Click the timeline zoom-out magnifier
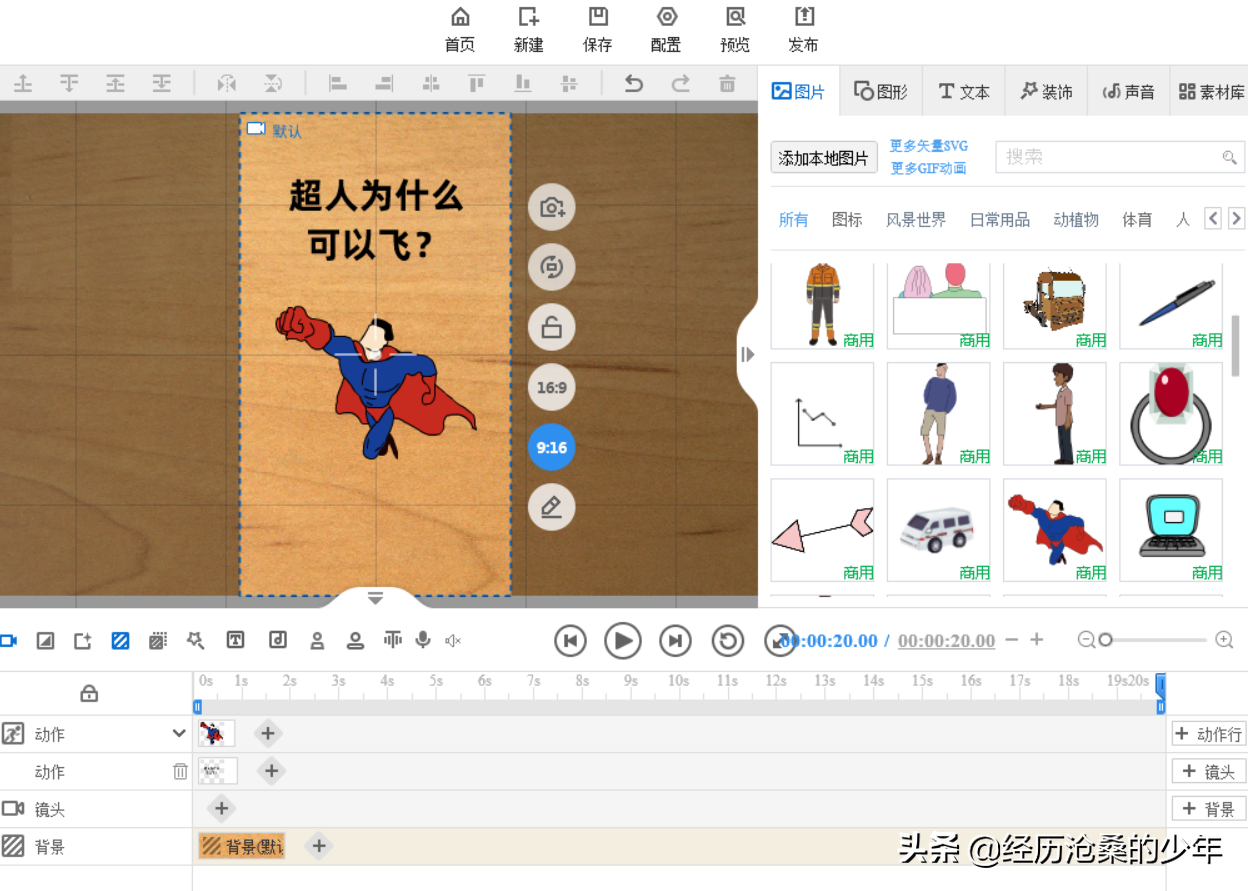Screen dimensions: 1248x891 pyautogui.click(x=1087, y=640)
